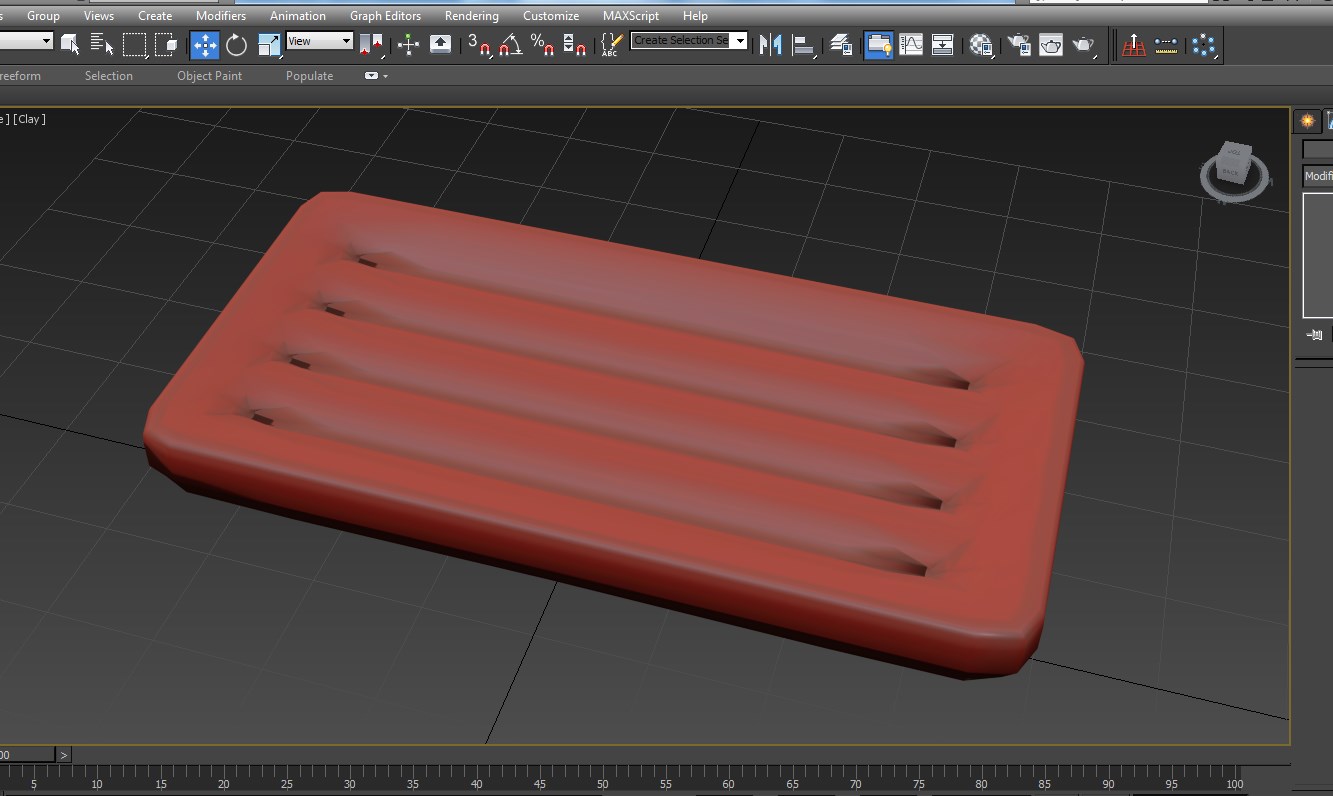This screenshot has height=796, width=1333.
Task: Toggle Spinner Snap
Action: pos(575,45)
